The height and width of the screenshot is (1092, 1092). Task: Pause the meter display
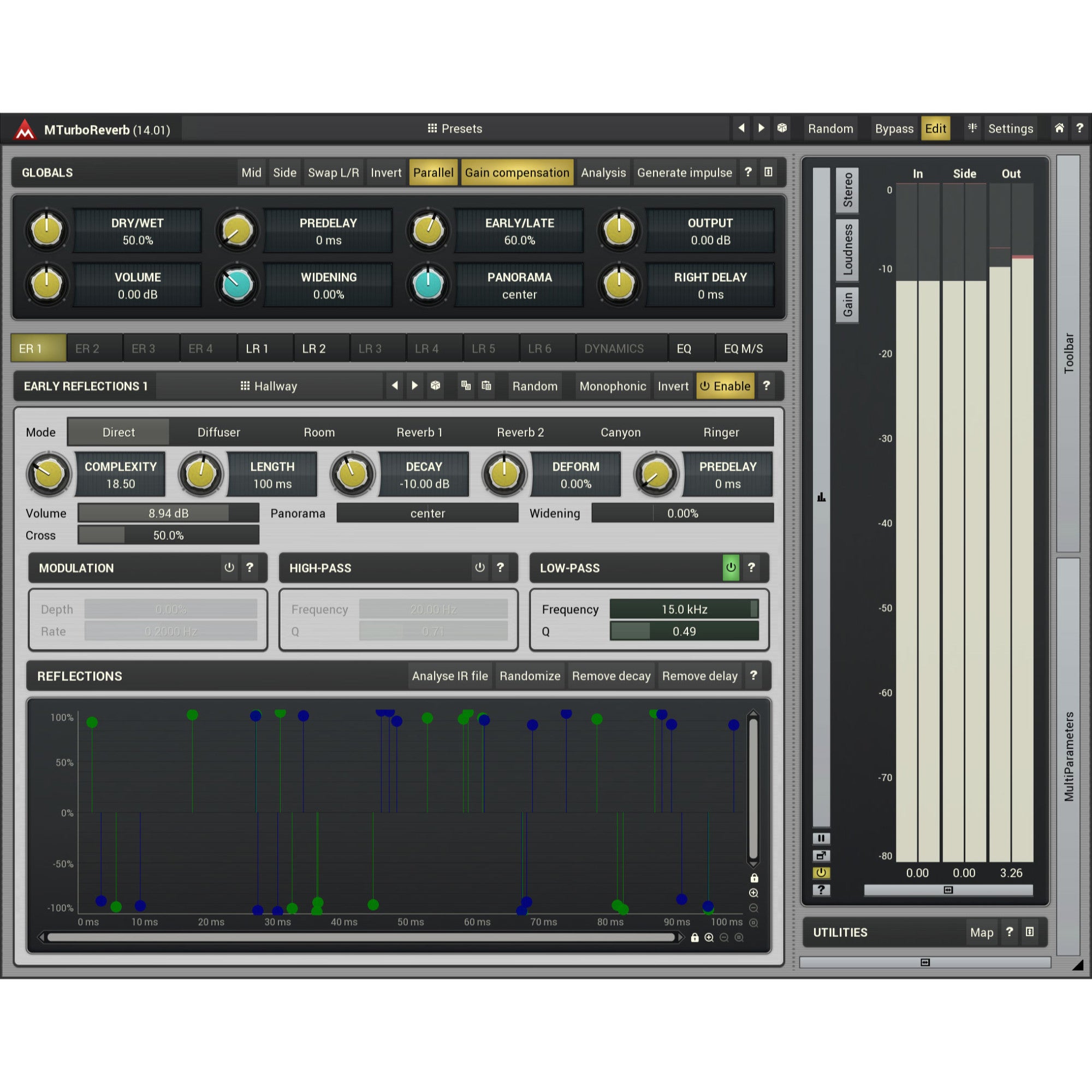pos(821,838)
